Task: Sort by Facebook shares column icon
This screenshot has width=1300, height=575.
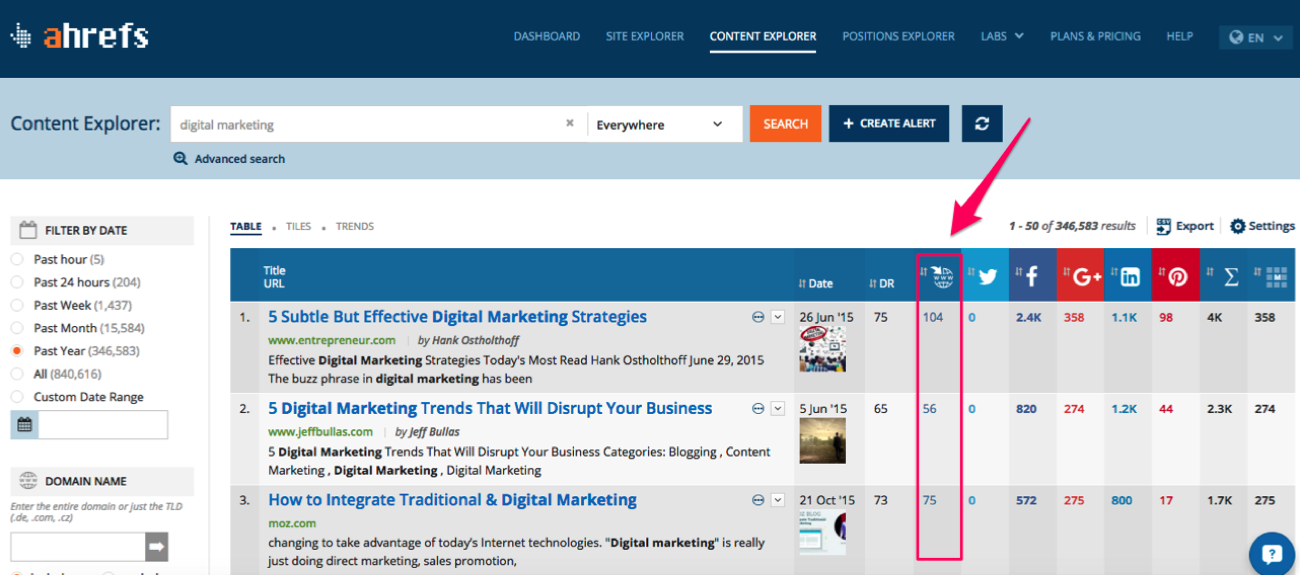Action: 1032,277
